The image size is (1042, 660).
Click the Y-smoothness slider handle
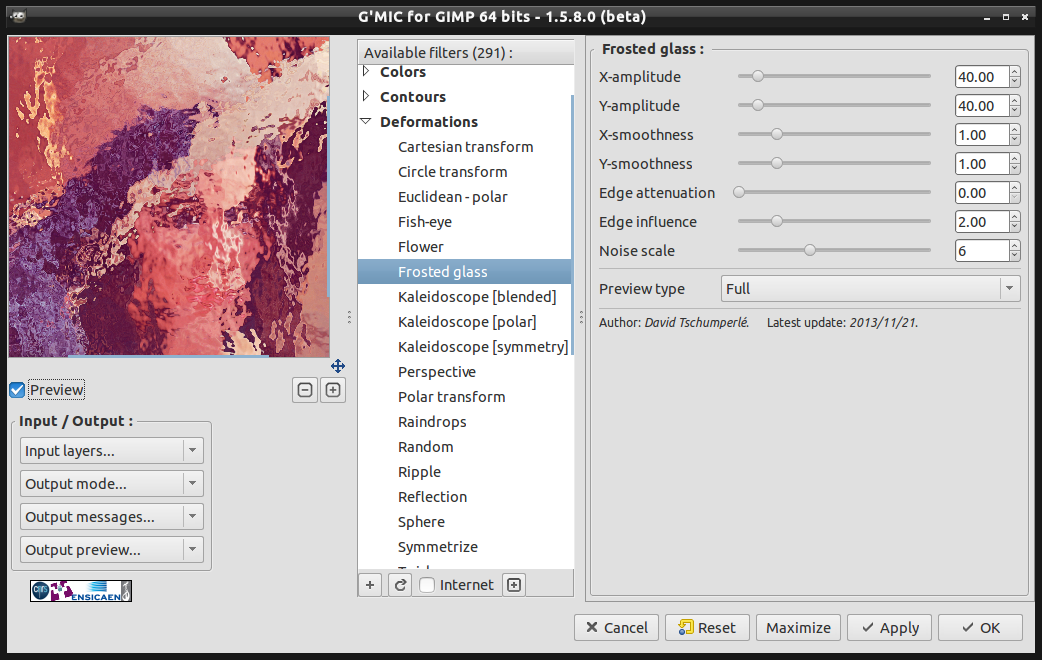tap(777, 163)
